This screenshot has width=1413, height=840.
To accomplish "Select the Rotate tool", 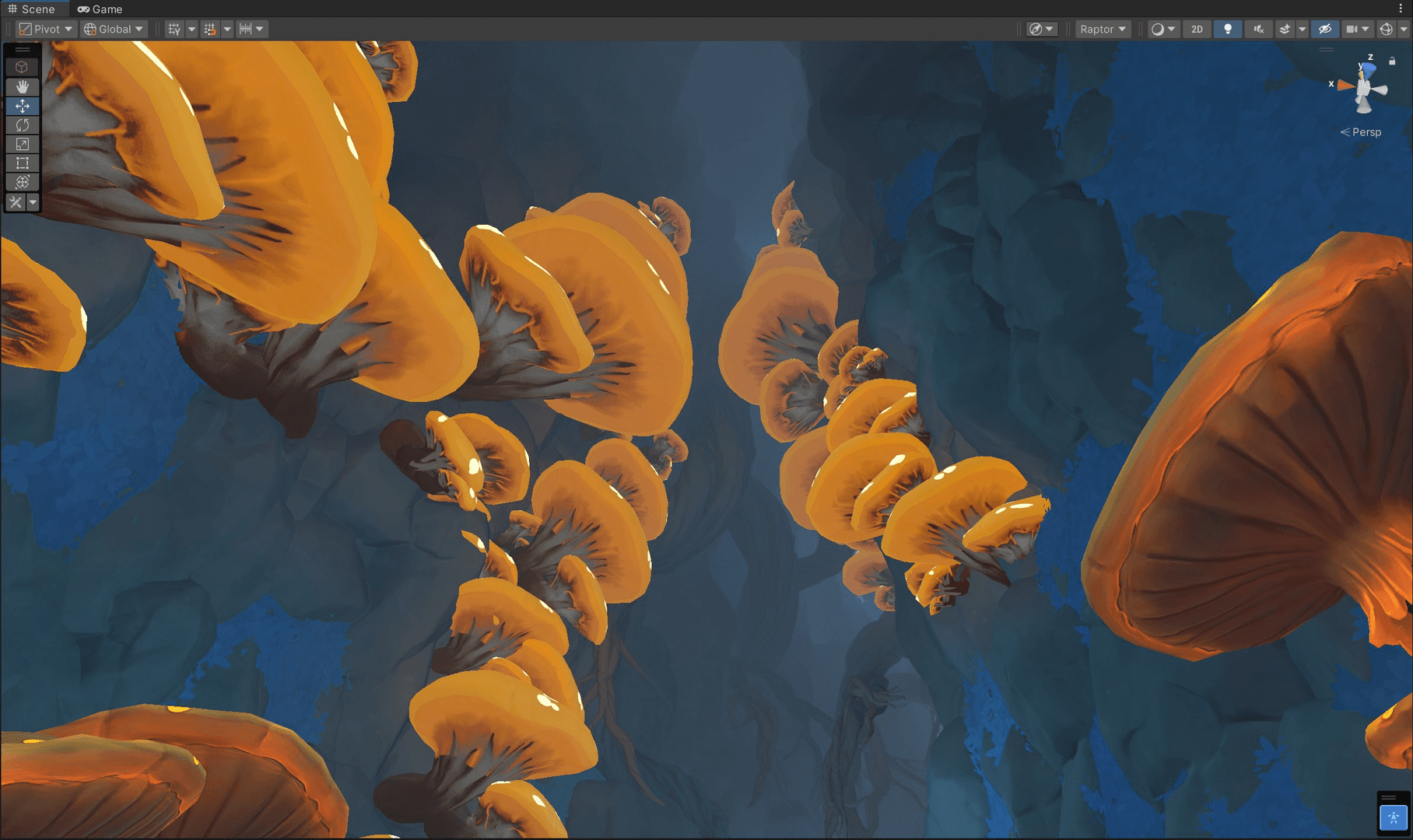I will coord(22,125).
